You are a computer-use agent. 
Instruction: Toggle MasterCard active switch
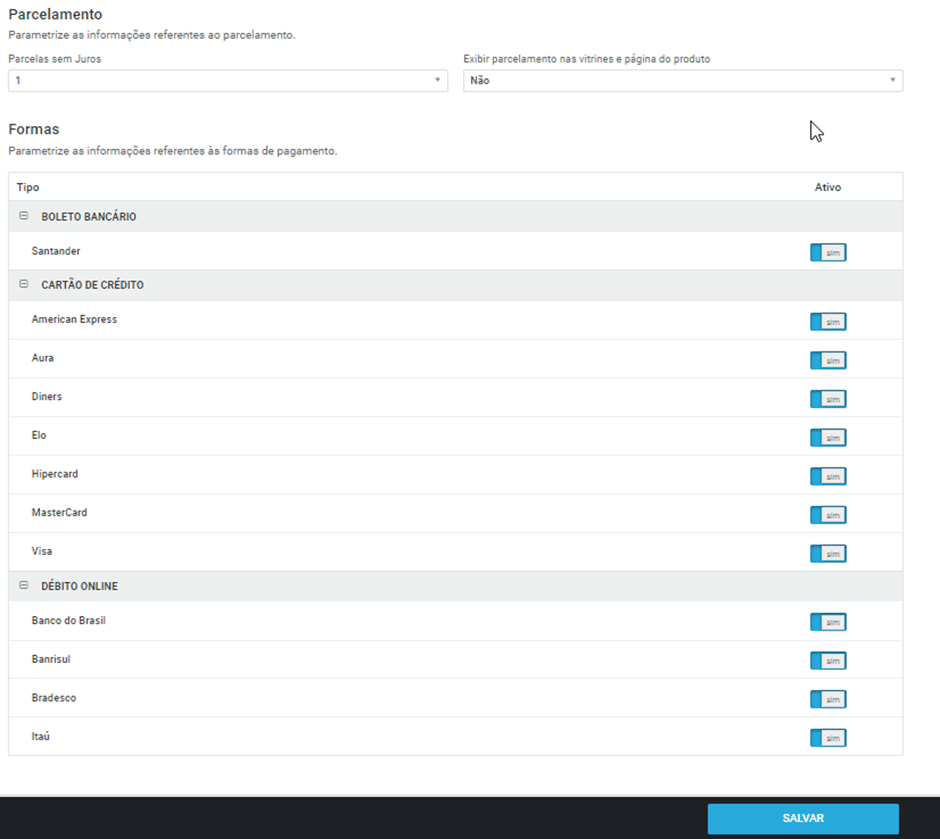click(828, 515)
